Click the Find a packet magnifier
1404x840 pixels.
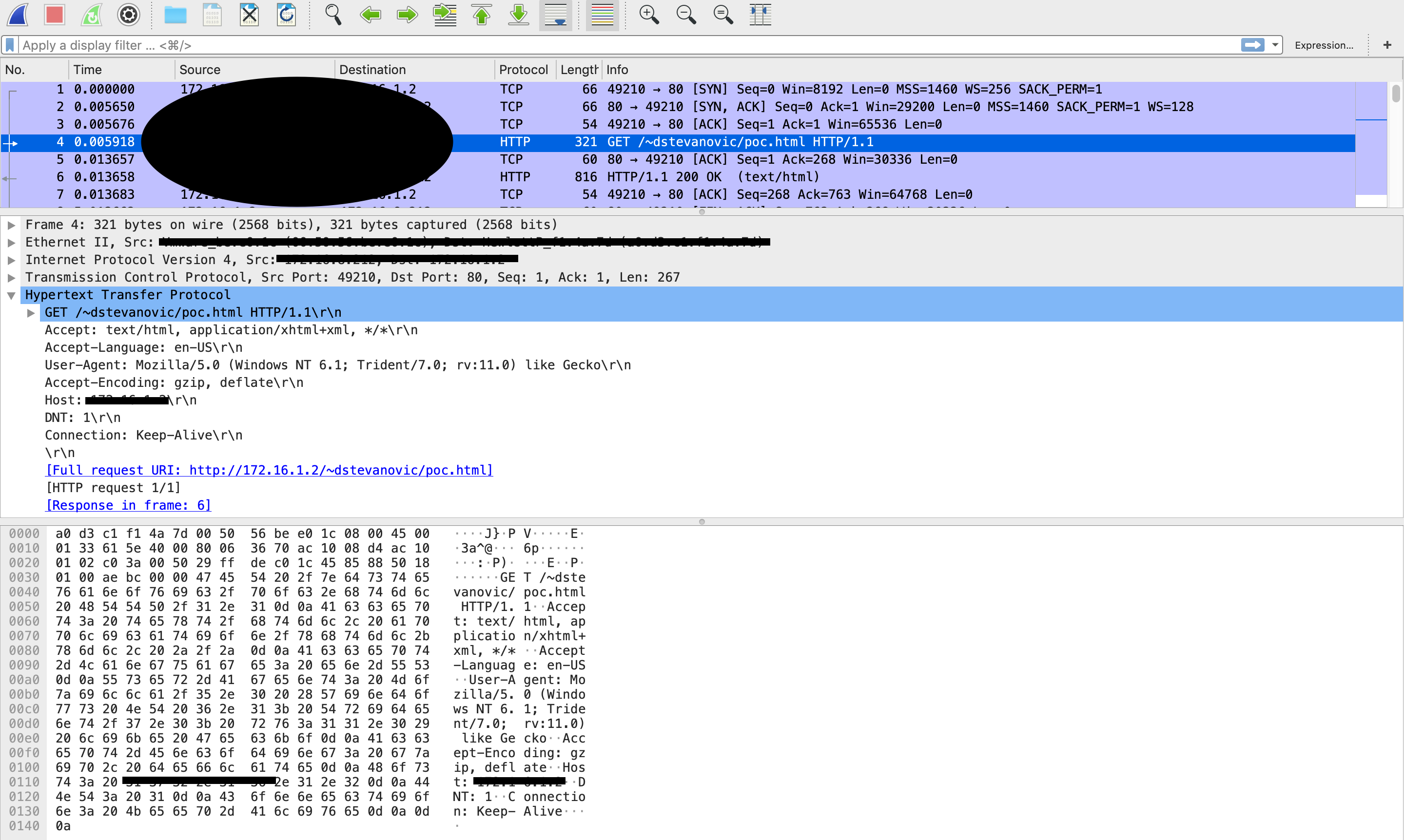click(333, 15)
